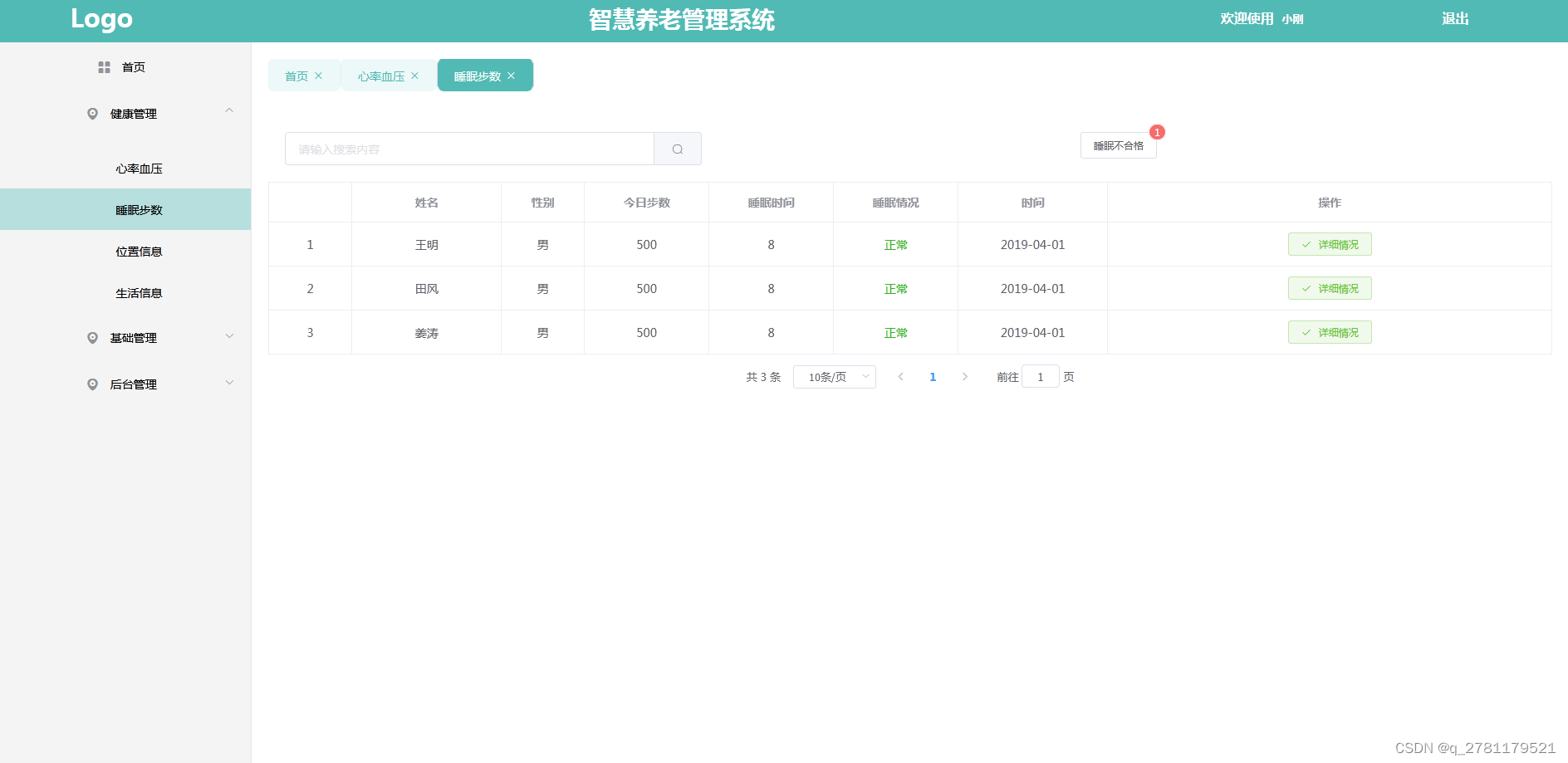Click 详细情况 button for 姜涛

tap(1330, 332)
